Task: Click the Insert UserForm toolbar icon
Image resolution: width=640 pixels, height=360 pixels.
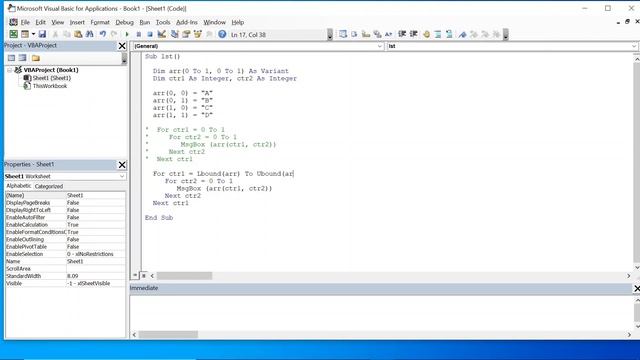Action: (x=25, y=34)
